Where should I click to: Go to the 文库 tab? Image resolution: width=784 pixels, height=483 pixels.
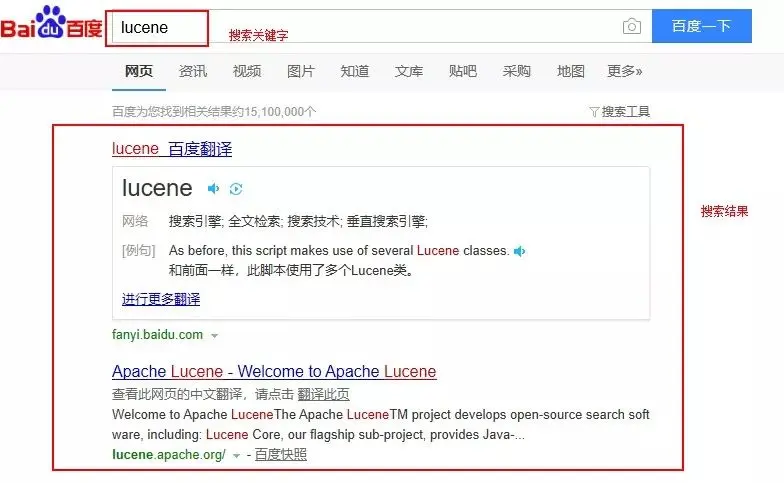[409, 71]
